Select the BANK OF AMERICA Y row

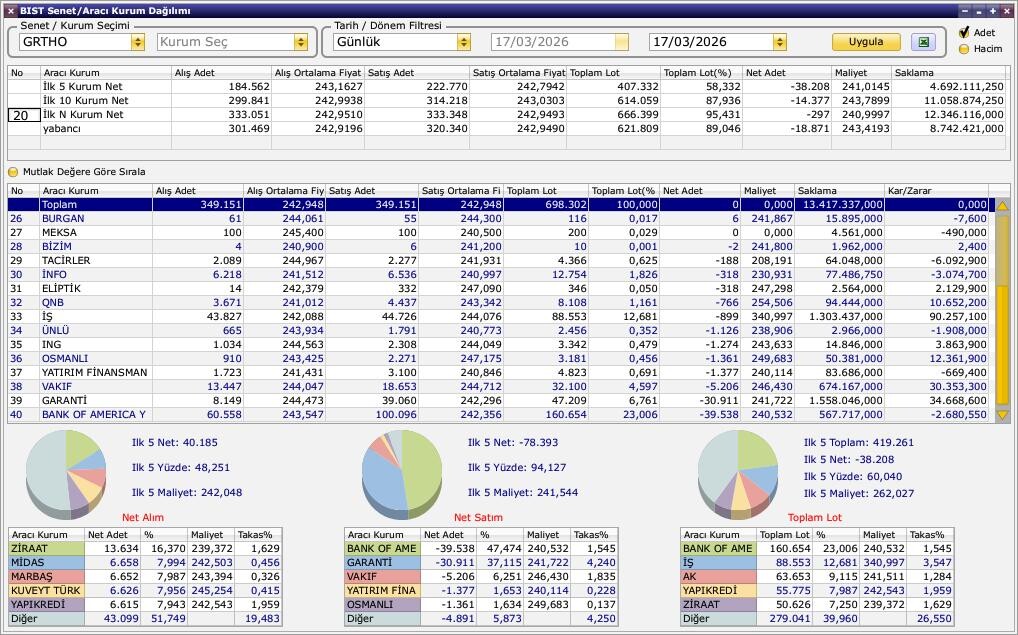click(93, 414)
